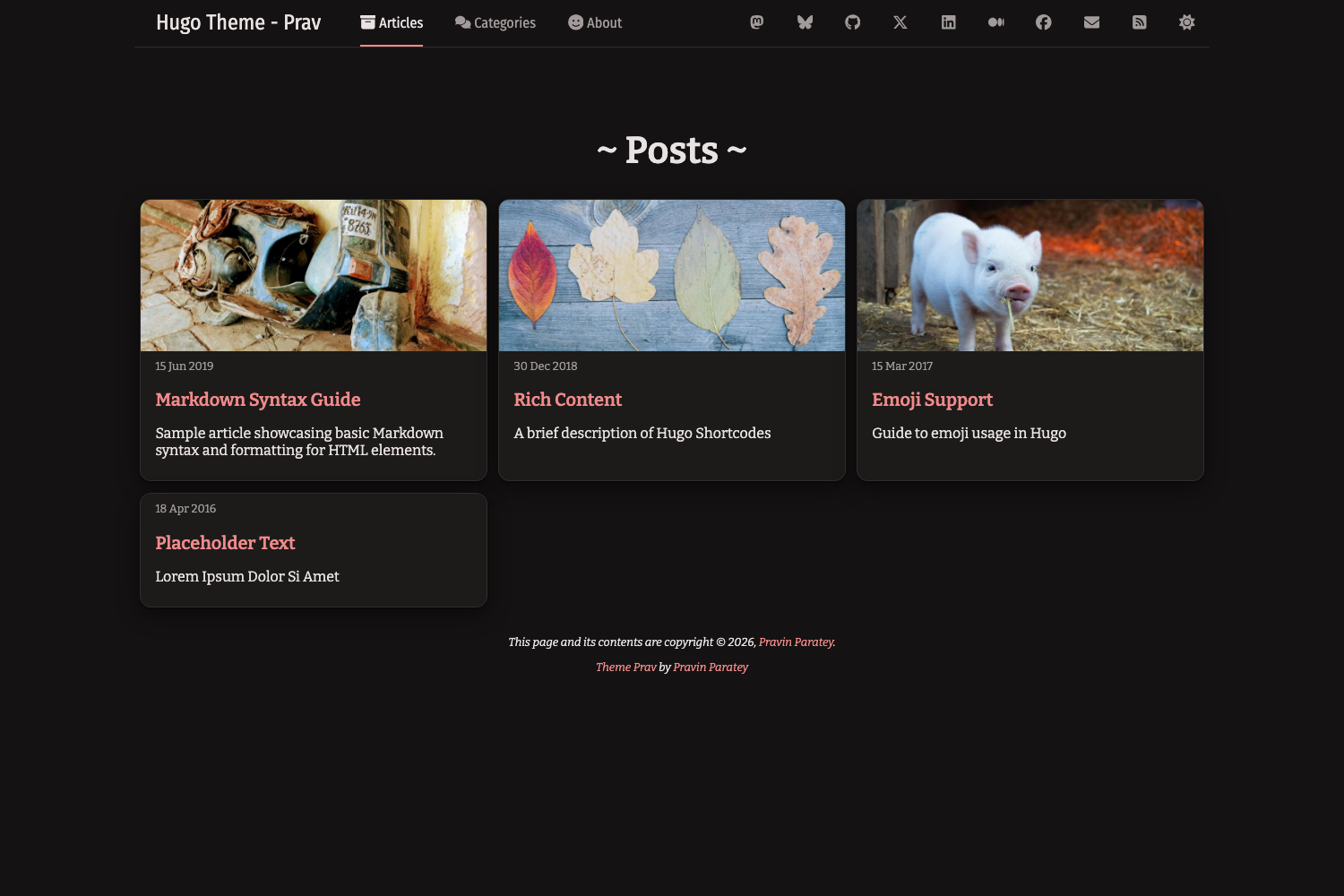Click the Theme Prav footer link
The width and height of the screenshot is (1344, 896).
click(625, 668)
